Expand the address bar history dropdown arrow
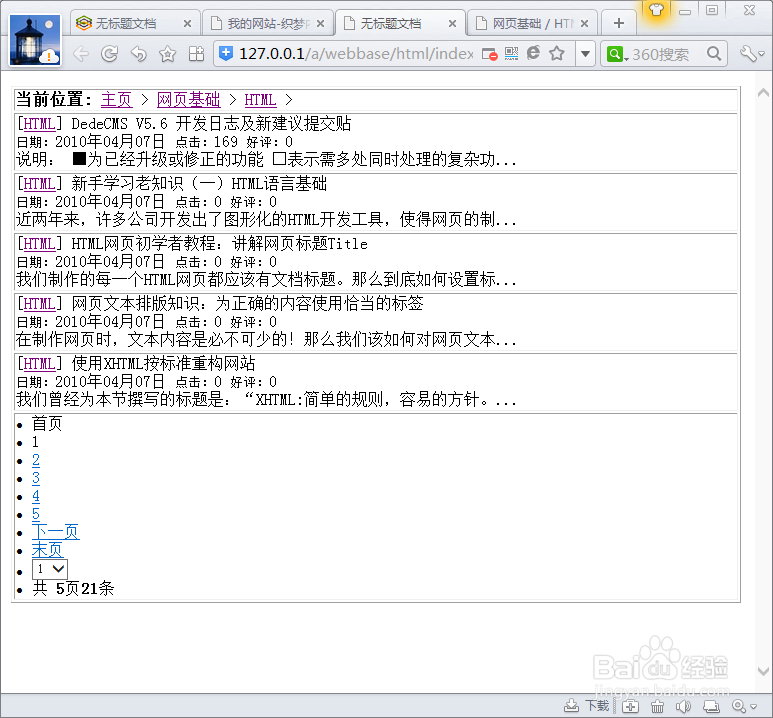The height and width of the screenshot is (718, 773). [x=585, y=54]
